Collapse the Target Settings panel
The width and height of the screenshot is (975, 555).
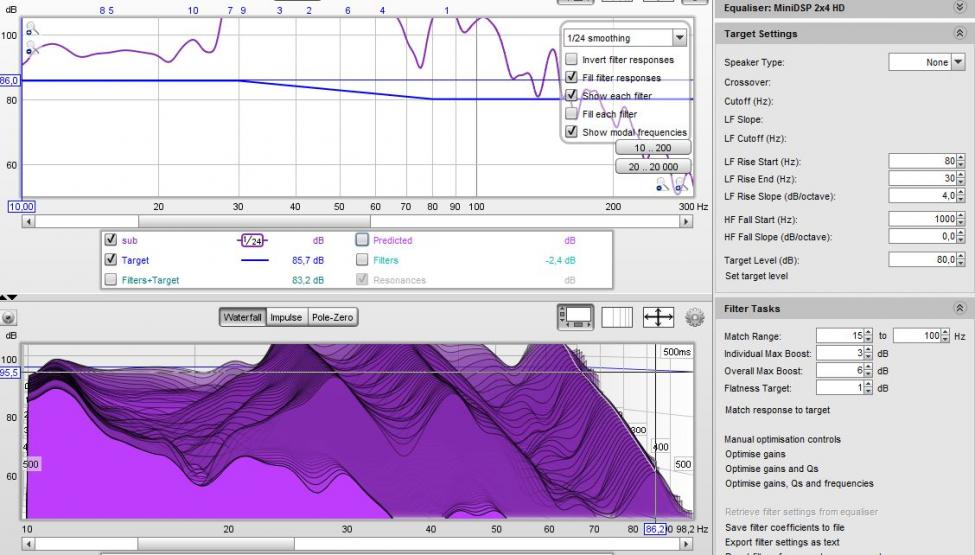pyautogui.click(x=960, y=34)
